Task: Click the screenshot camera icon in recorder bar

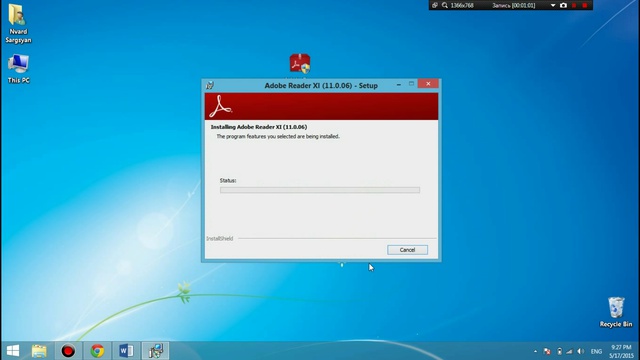Action: pos(564,5)
